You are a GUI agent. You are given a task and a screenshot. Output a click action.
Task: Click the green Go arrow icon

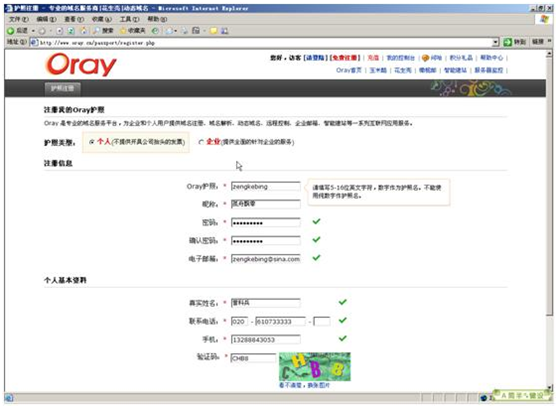coord(507,42)
